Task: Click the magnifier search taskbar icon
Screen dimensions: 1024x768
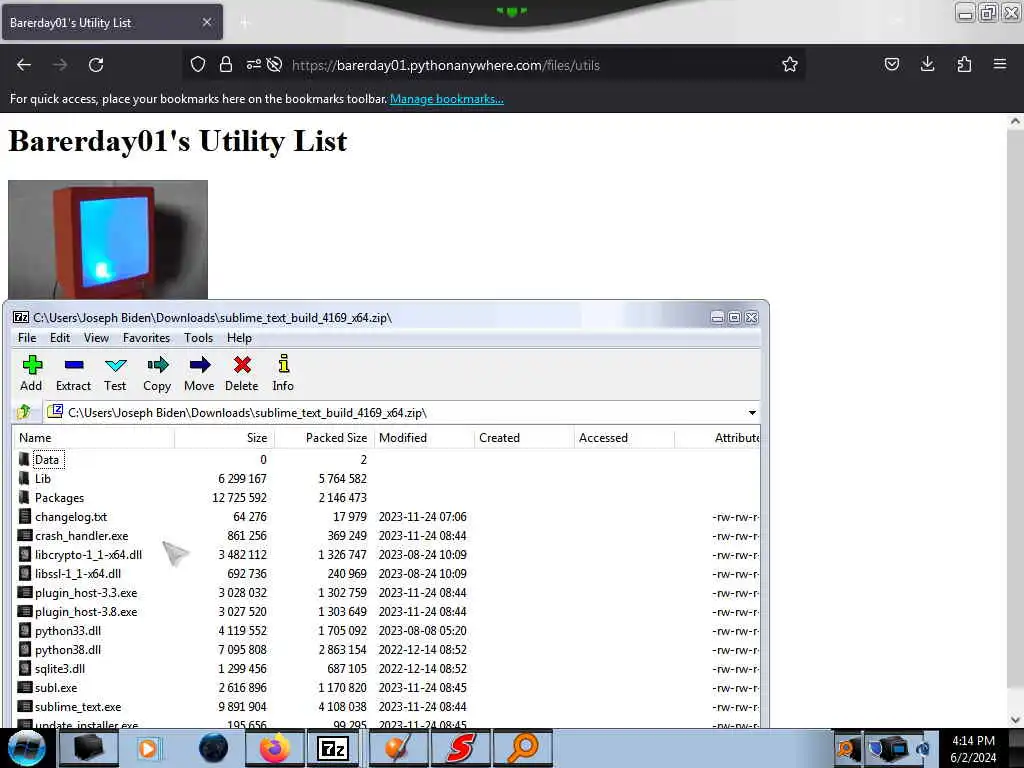Action: [523, 748]
